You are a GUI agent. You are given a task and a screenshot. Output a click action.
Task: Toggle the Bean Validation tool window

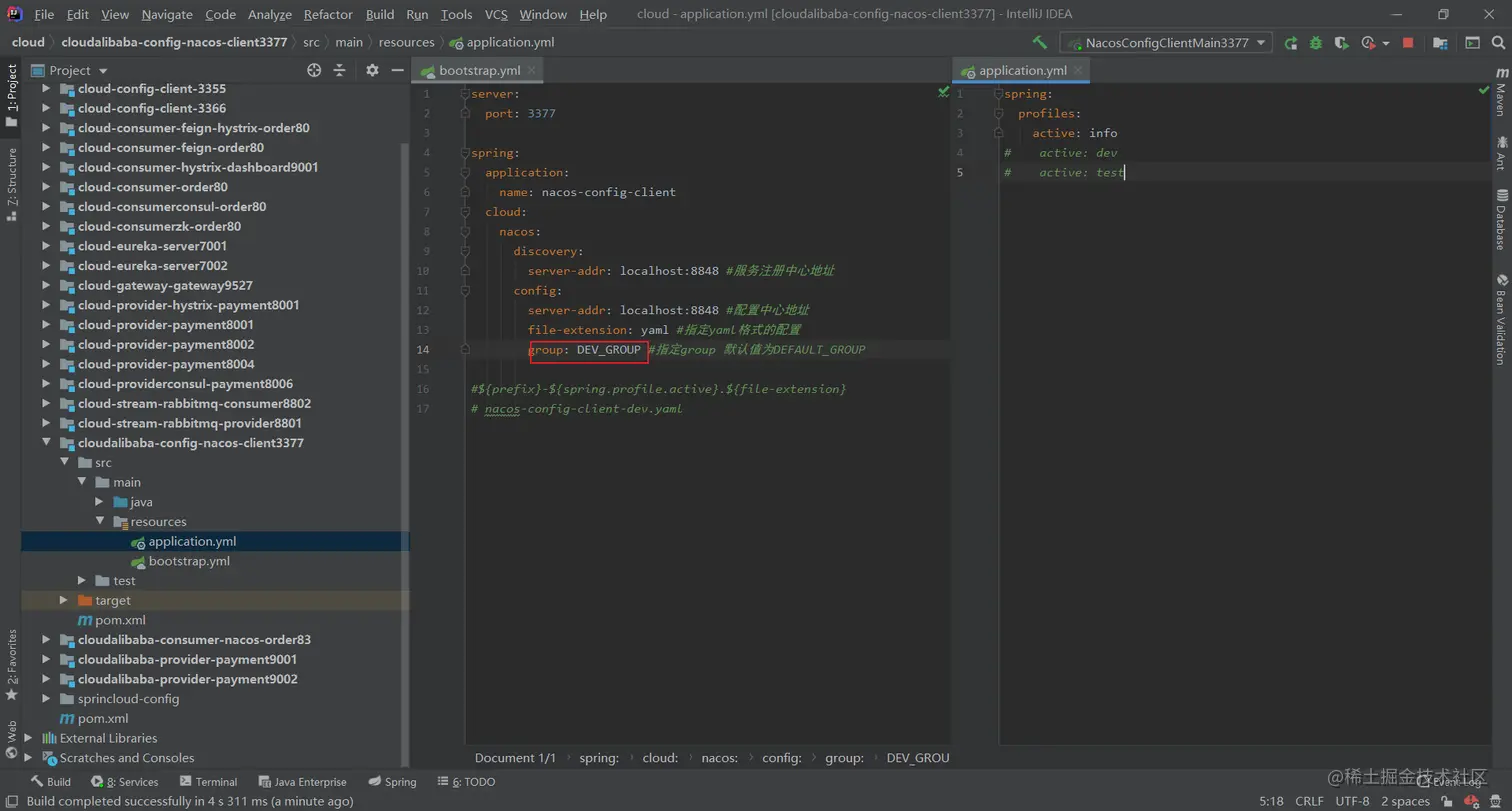coord(1501,319)
